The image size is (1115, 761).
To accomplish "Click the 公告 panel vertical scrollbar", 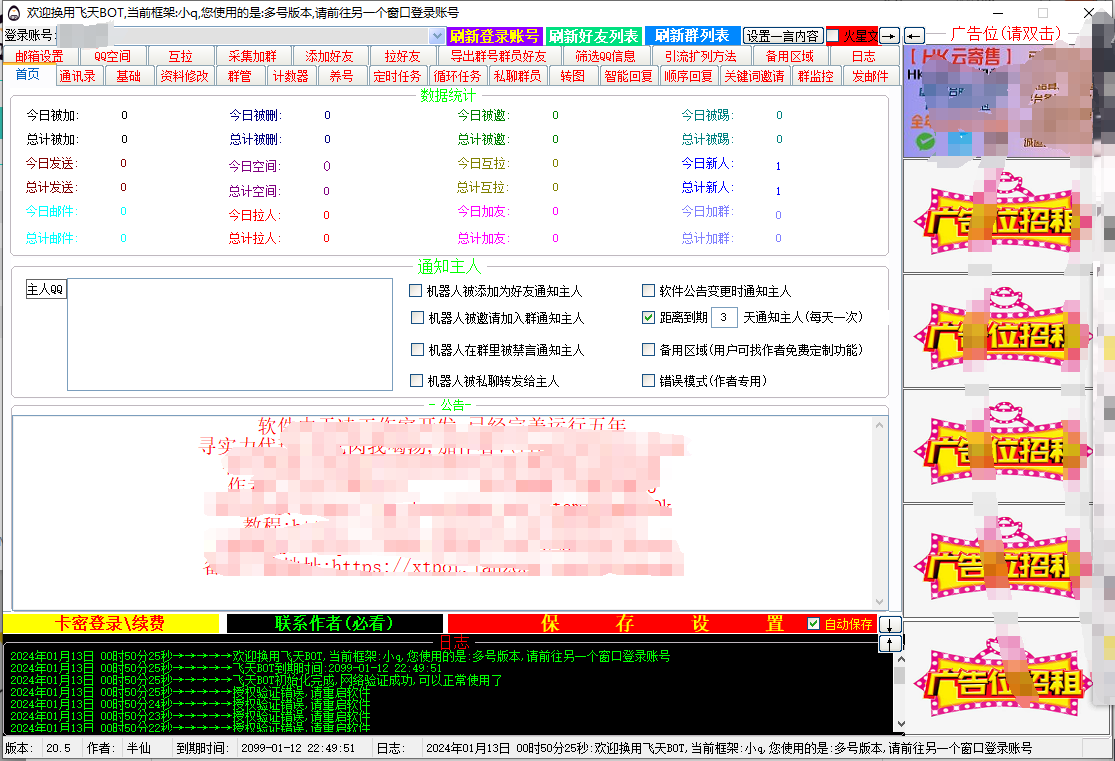I will tap(879, 513).
